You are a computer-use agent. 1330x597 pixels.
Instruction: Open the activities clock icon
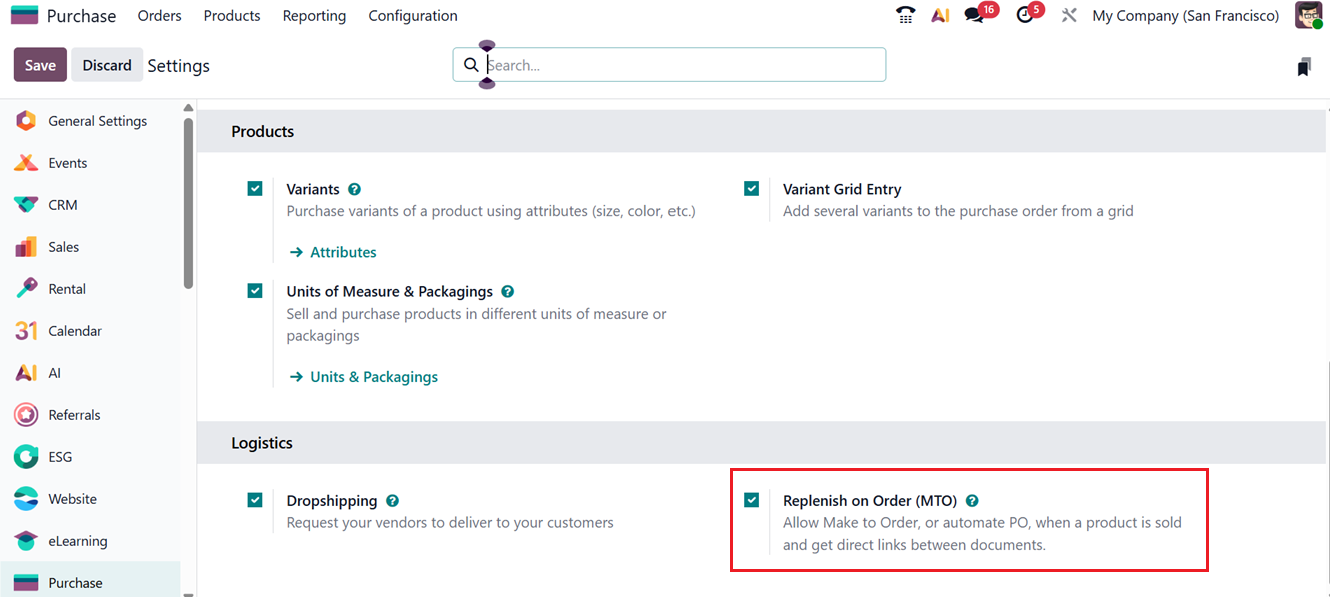(1024, 16)
